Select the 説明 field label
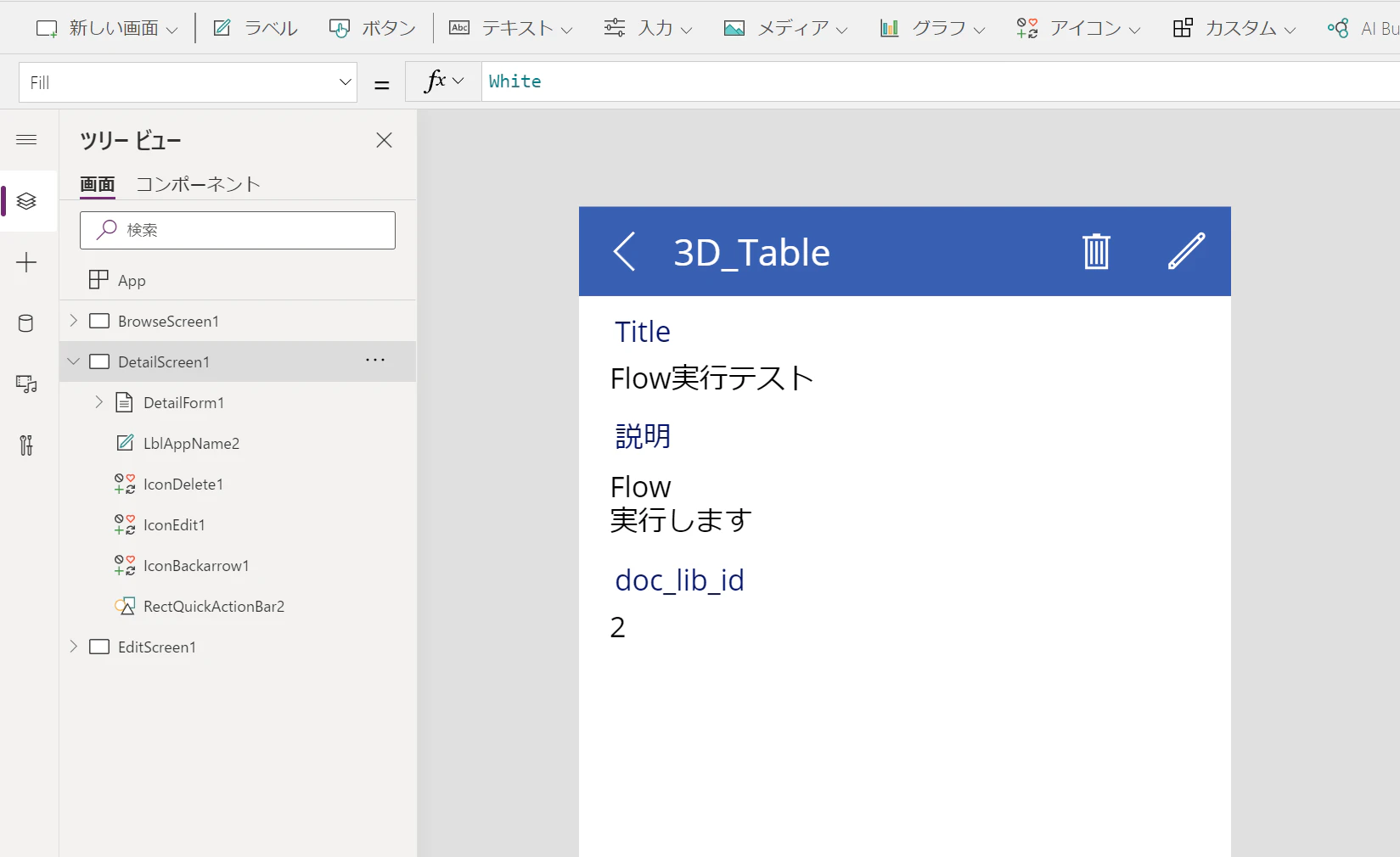 tap(643, 436)
